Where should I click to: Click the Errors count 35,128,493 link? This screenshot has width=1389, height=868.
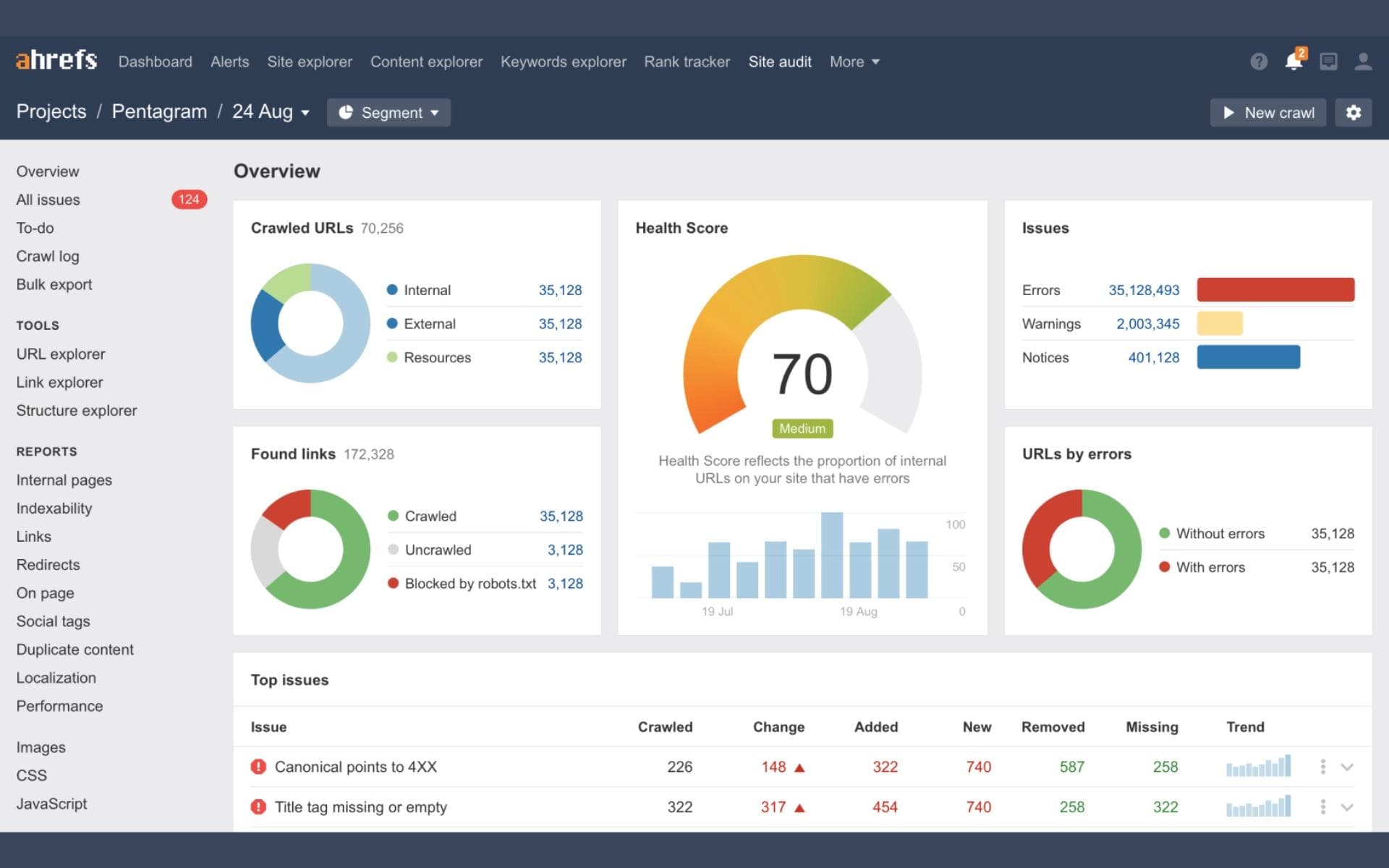[1142, 289]
